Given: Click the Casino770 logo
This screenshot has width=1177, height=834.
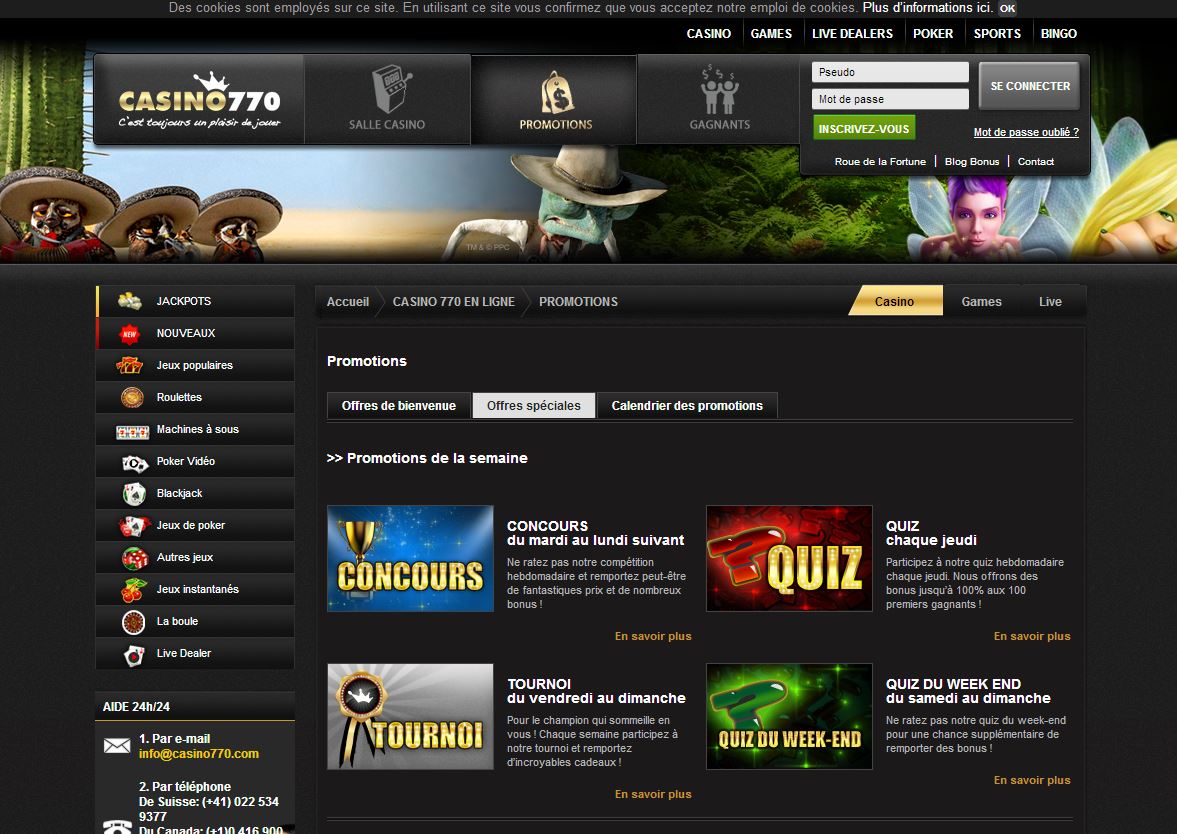Looking at the screenshot, I should pyautogui.click(x=200, y=101).
